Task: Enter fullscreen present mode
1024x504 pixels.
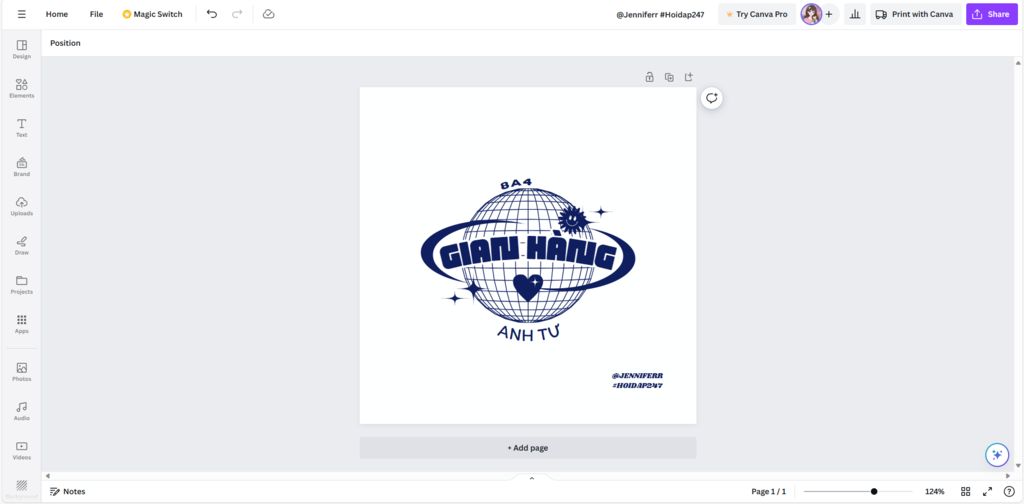Action: (x=987, y=492)
